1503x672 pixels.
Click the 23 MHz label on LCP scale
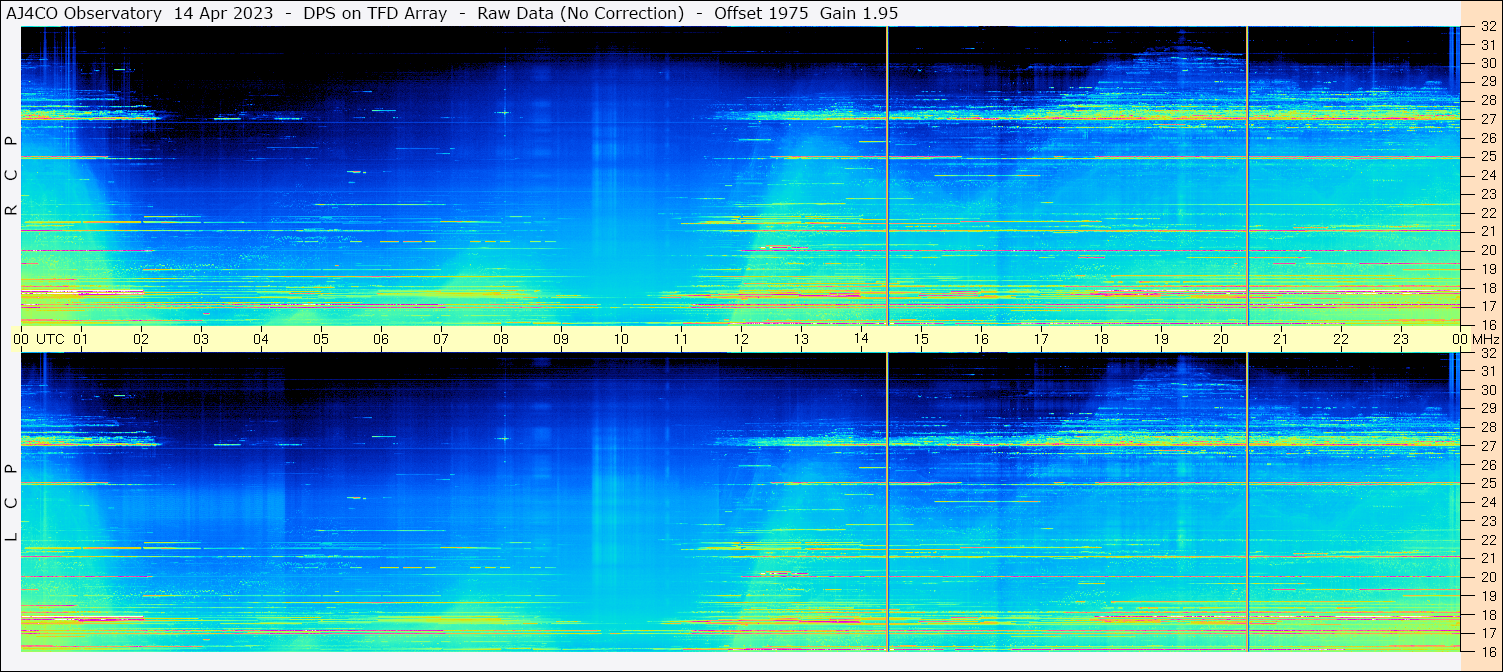[x=1487, y=521]
